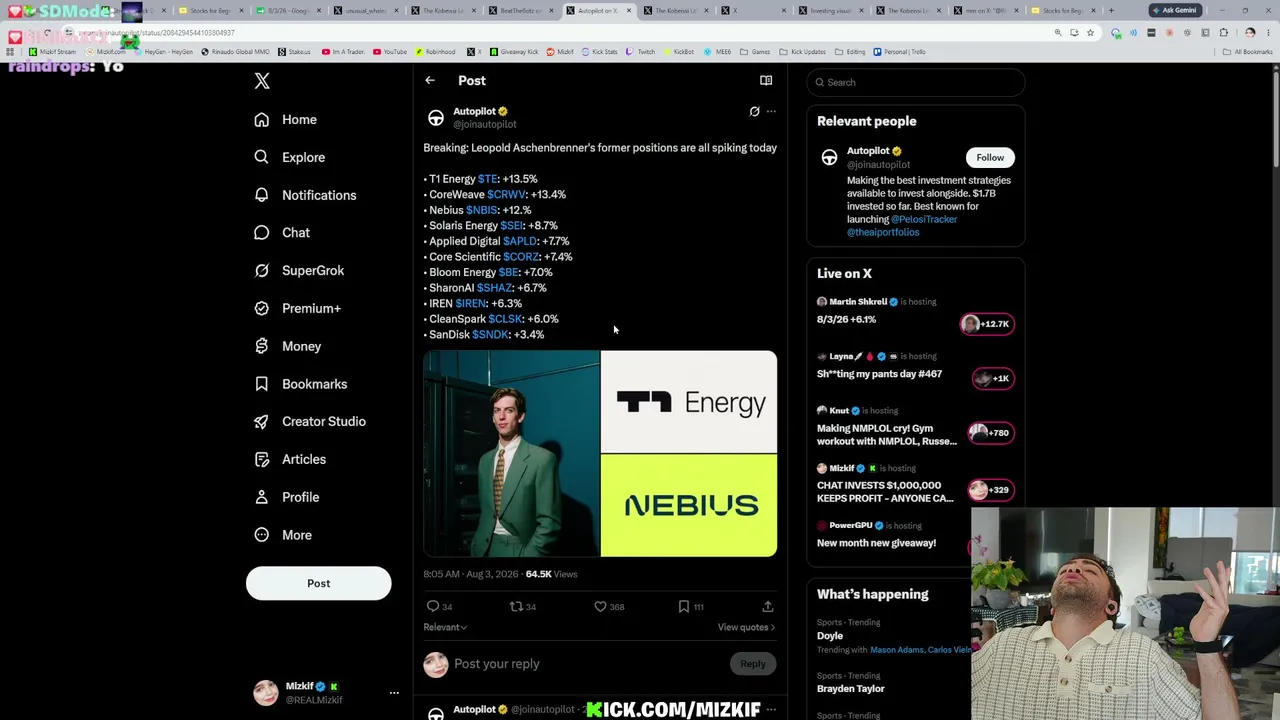The image size is (1280, 720).
Task: Open the All Bookmarks folder
Action: [x=1249, y=52]
